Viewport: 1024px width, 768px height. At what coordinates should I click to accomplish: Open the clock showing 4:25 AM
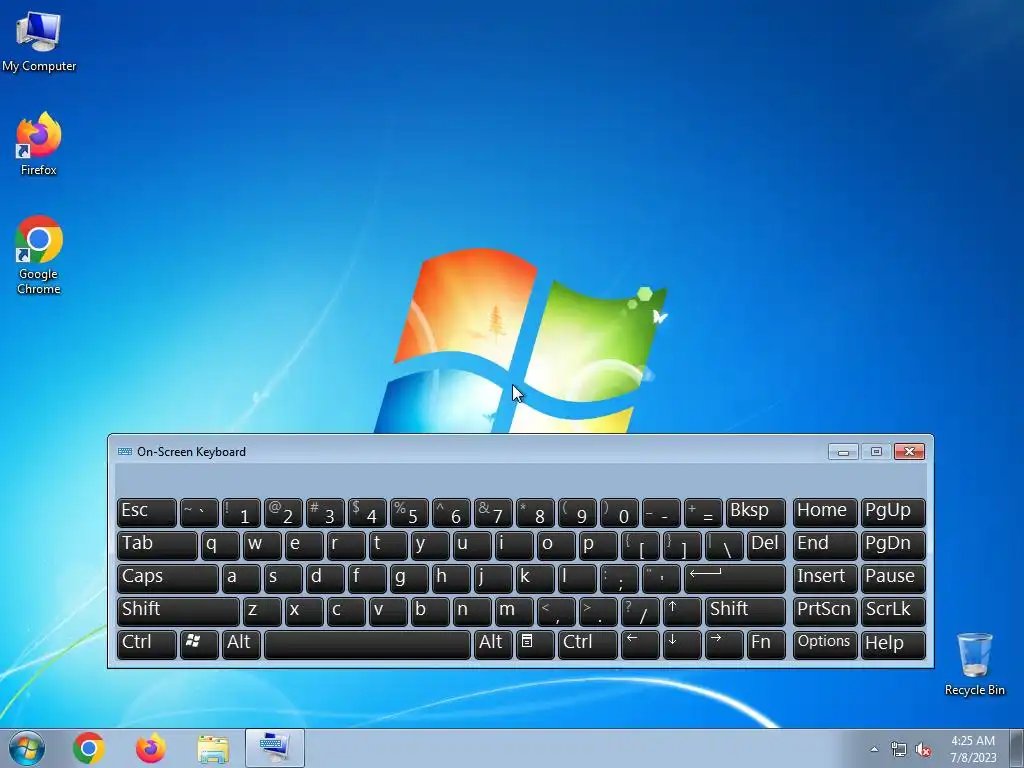(x=973, y=748)
